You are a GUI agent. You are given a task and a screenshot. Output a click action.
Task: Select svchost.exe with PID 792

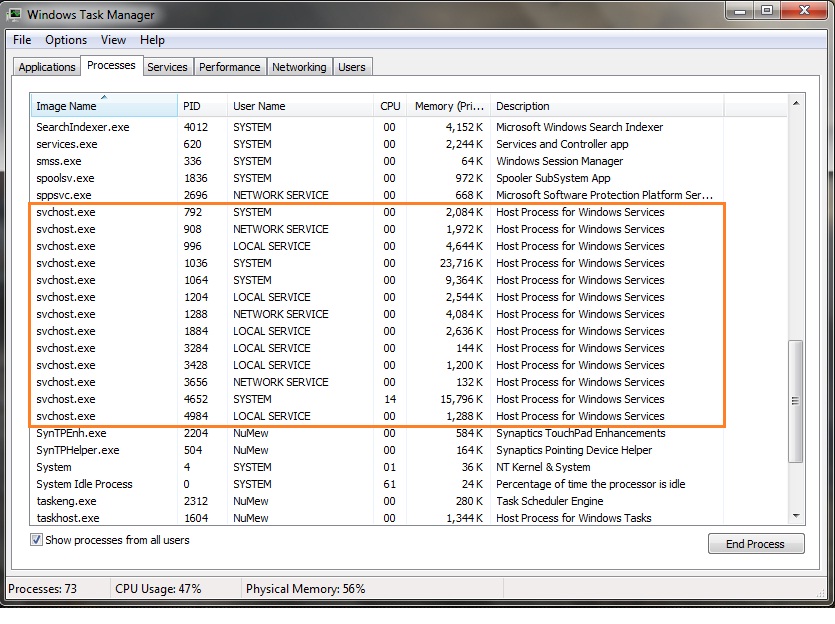(377, 212)
